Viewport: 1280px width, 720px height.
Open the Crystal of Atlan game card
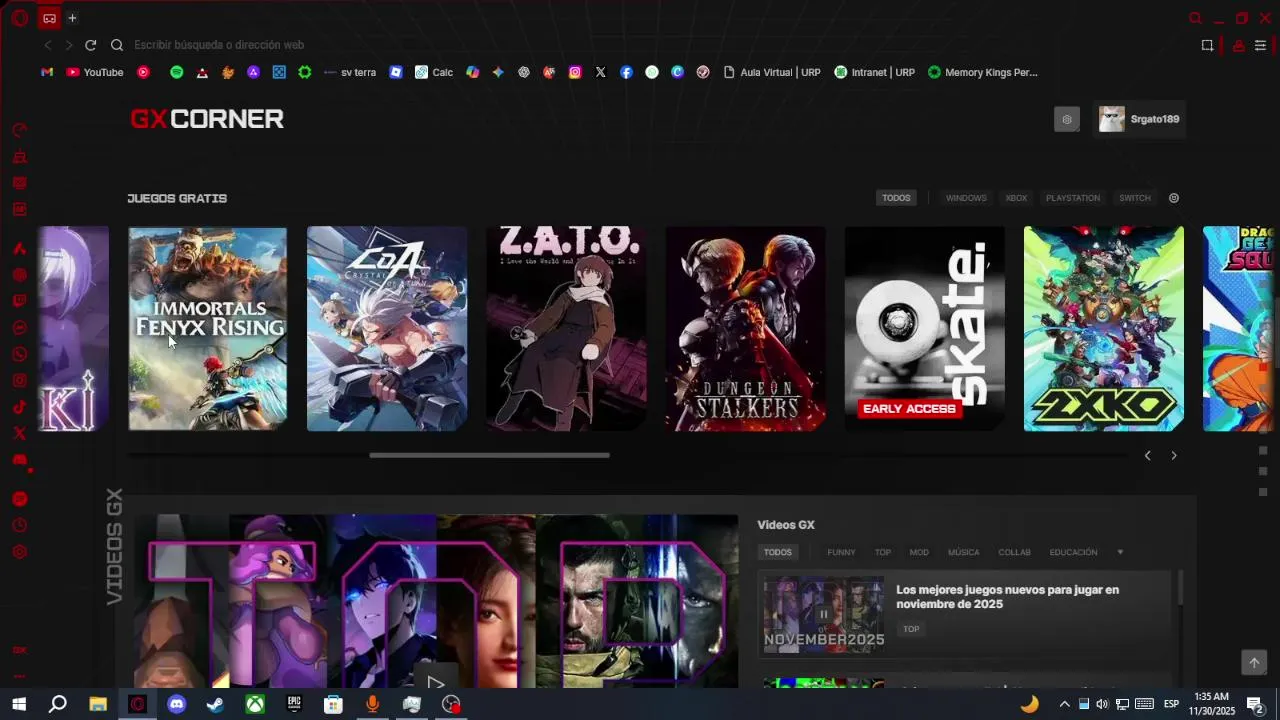(387, 329)
